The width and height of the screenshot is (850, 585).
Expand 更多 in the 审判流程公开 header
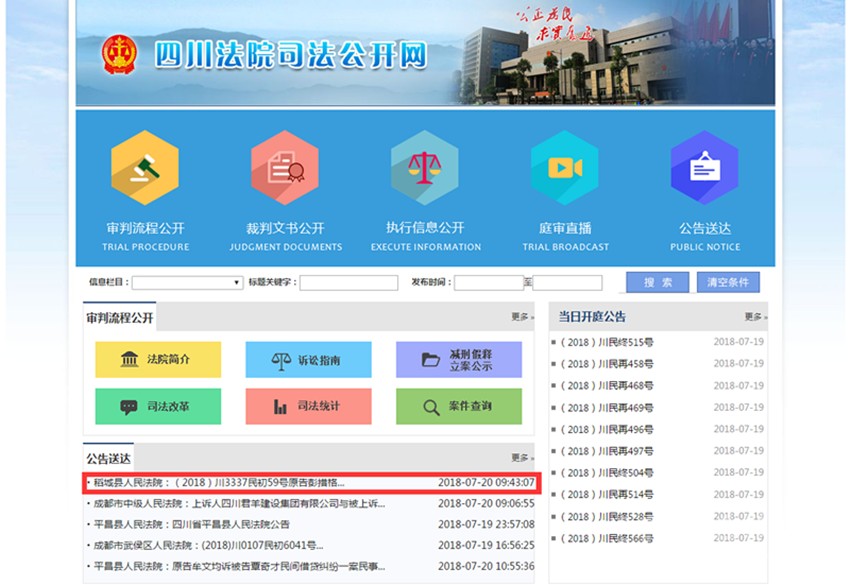521,317
